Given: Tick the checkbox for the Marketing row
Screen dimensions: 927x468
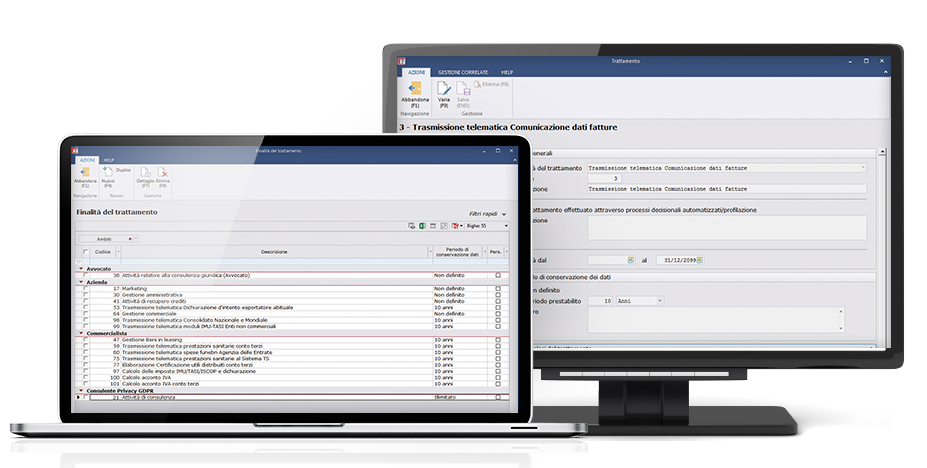Looking at the screenshot, I should click(86, 288).
